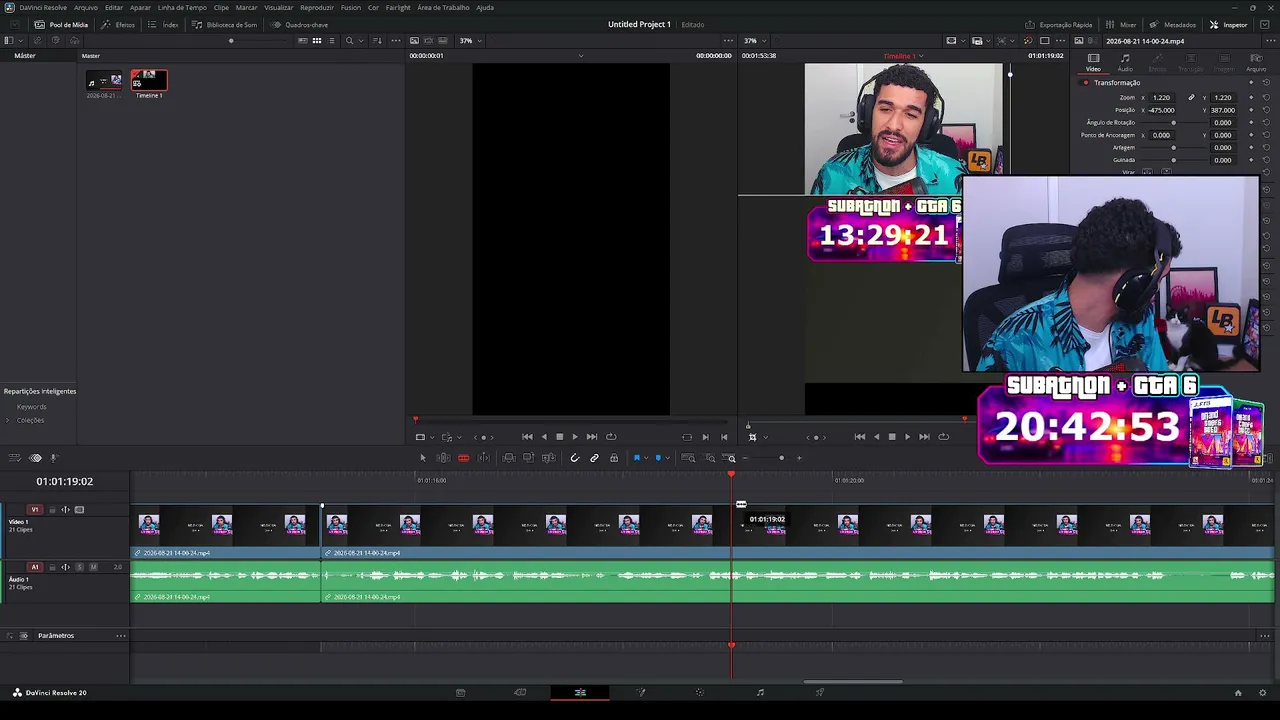Activate the trim edit mode tool

coord(443,458)
